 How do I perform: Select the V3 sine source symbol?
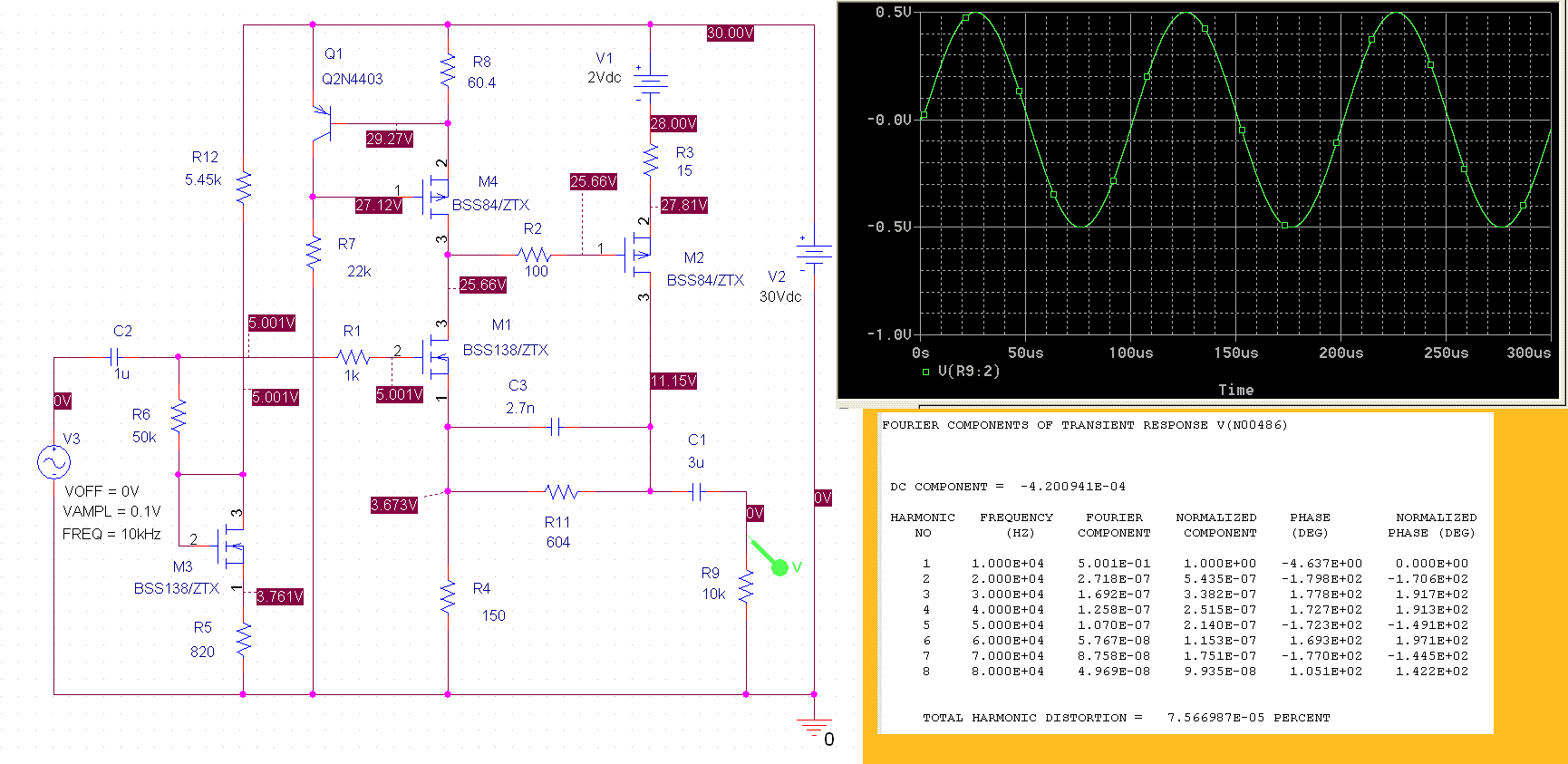click(x=53, y=462)
